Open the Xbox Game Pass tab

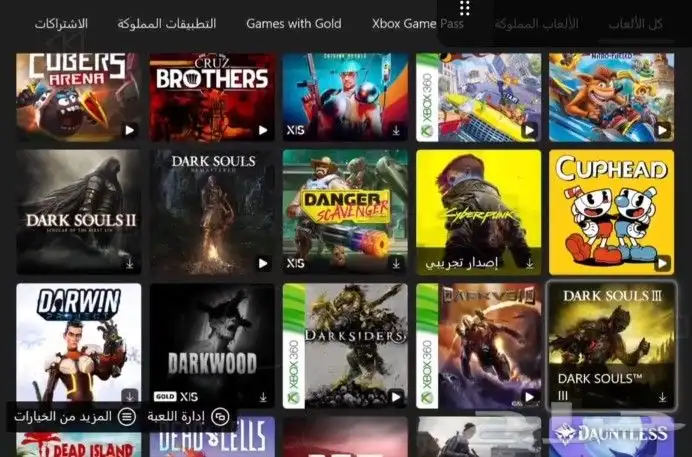coord(417,24)
